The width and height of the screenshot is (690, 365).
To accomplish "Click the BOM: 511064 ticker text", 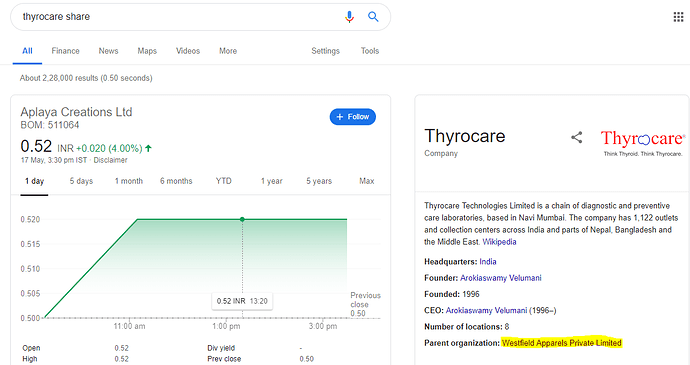I will tap(50, 125).
